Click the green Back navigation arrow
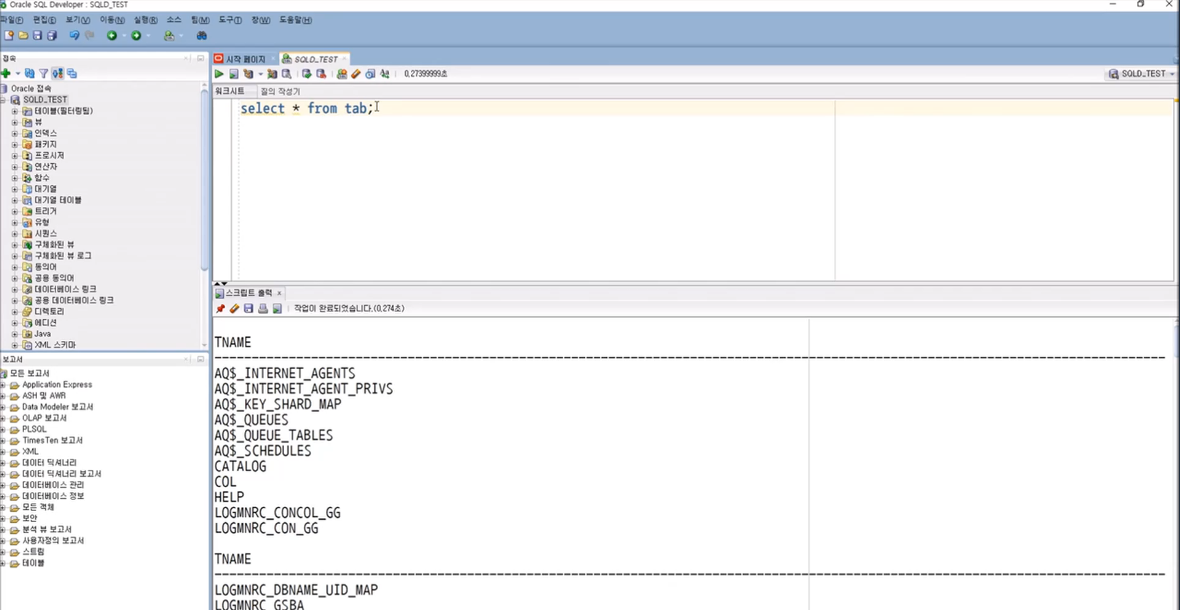The image size is (1180, 610). click(111, 35)
